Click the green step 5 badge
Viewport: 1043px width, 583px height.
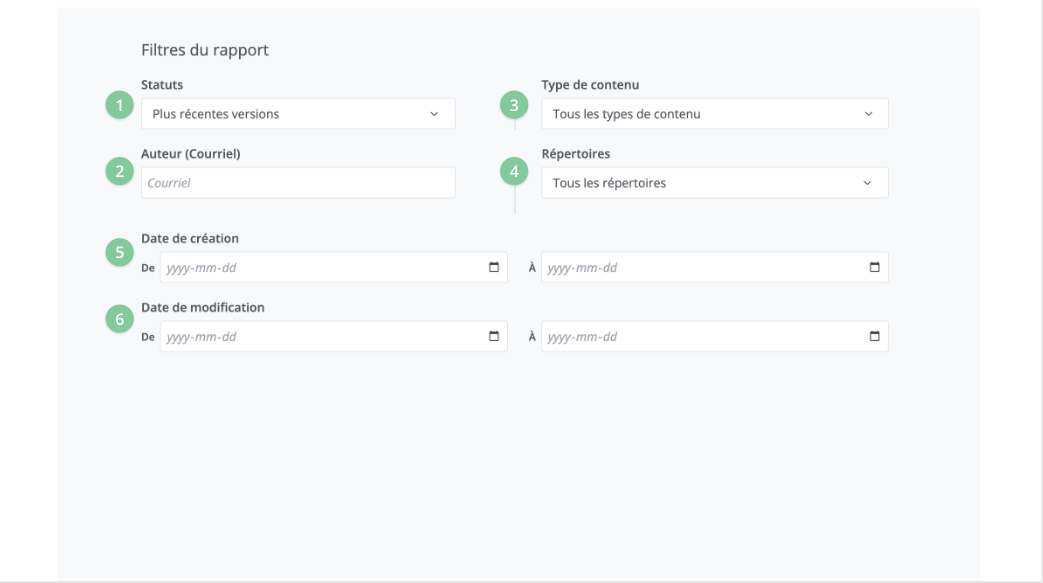pyautogui.click(x=120, y=252)
